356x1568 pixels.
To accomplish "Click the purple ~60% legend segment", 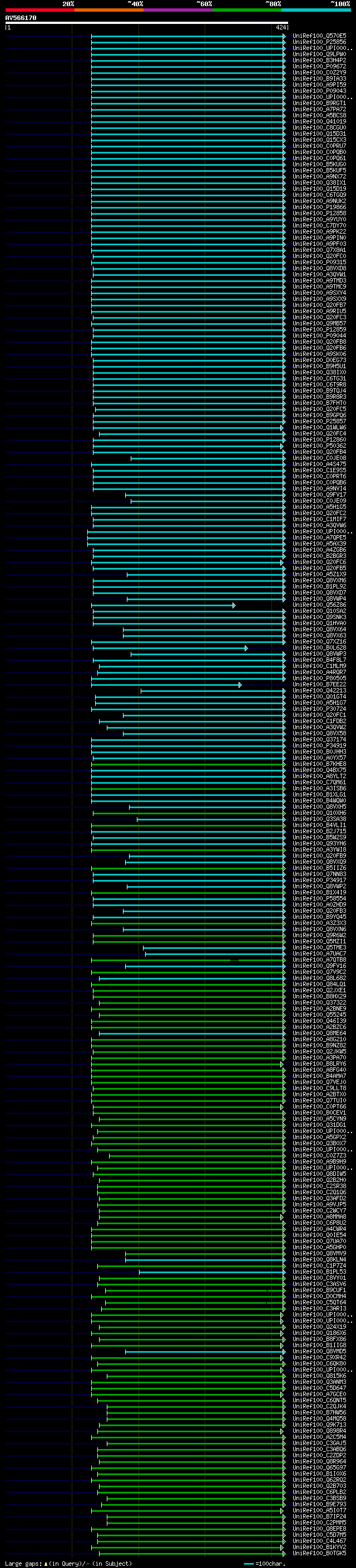I will [x=177, y=10].
